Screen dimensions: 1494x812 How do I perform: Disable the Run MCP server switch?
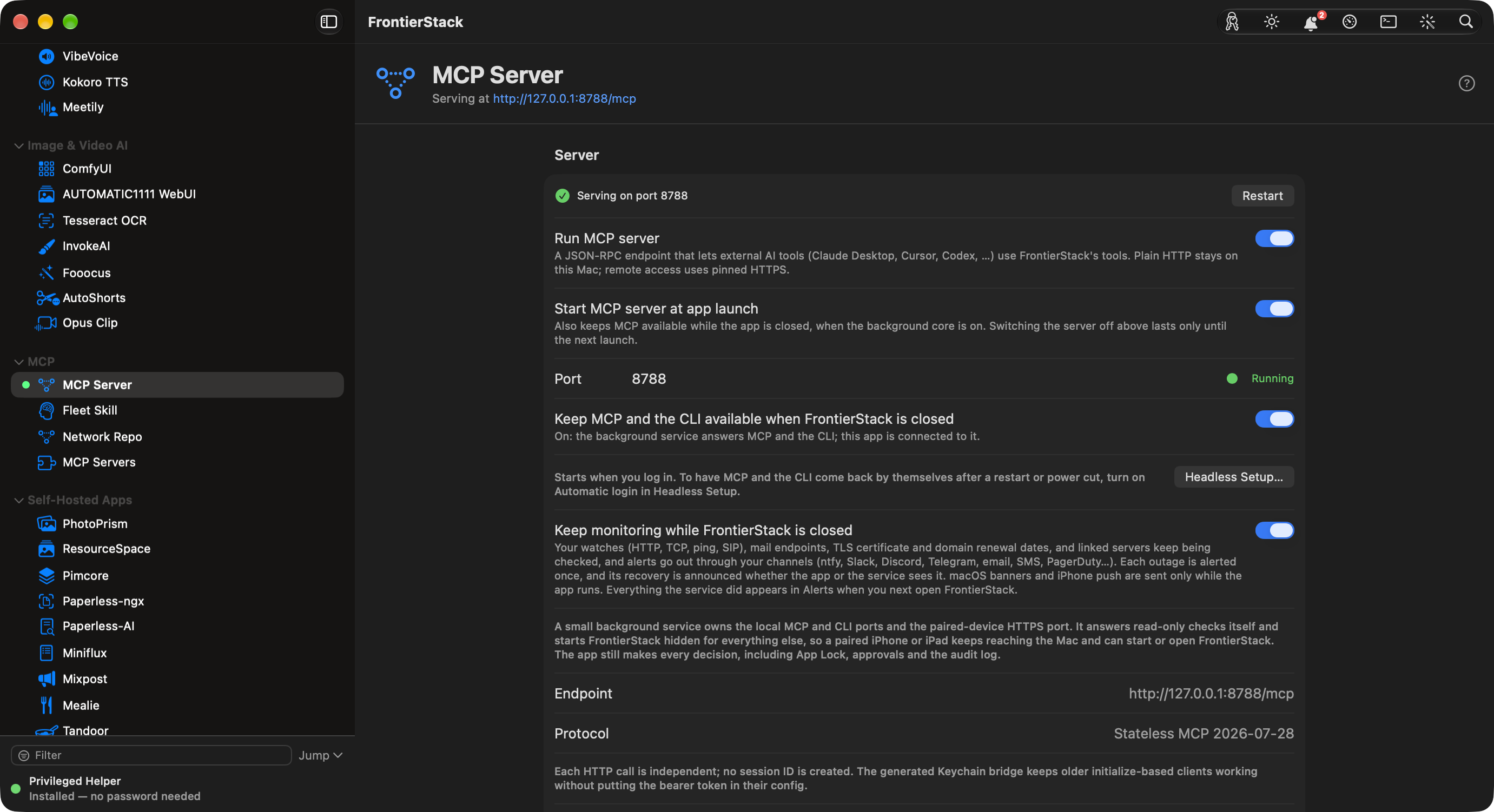[1274, 238]
